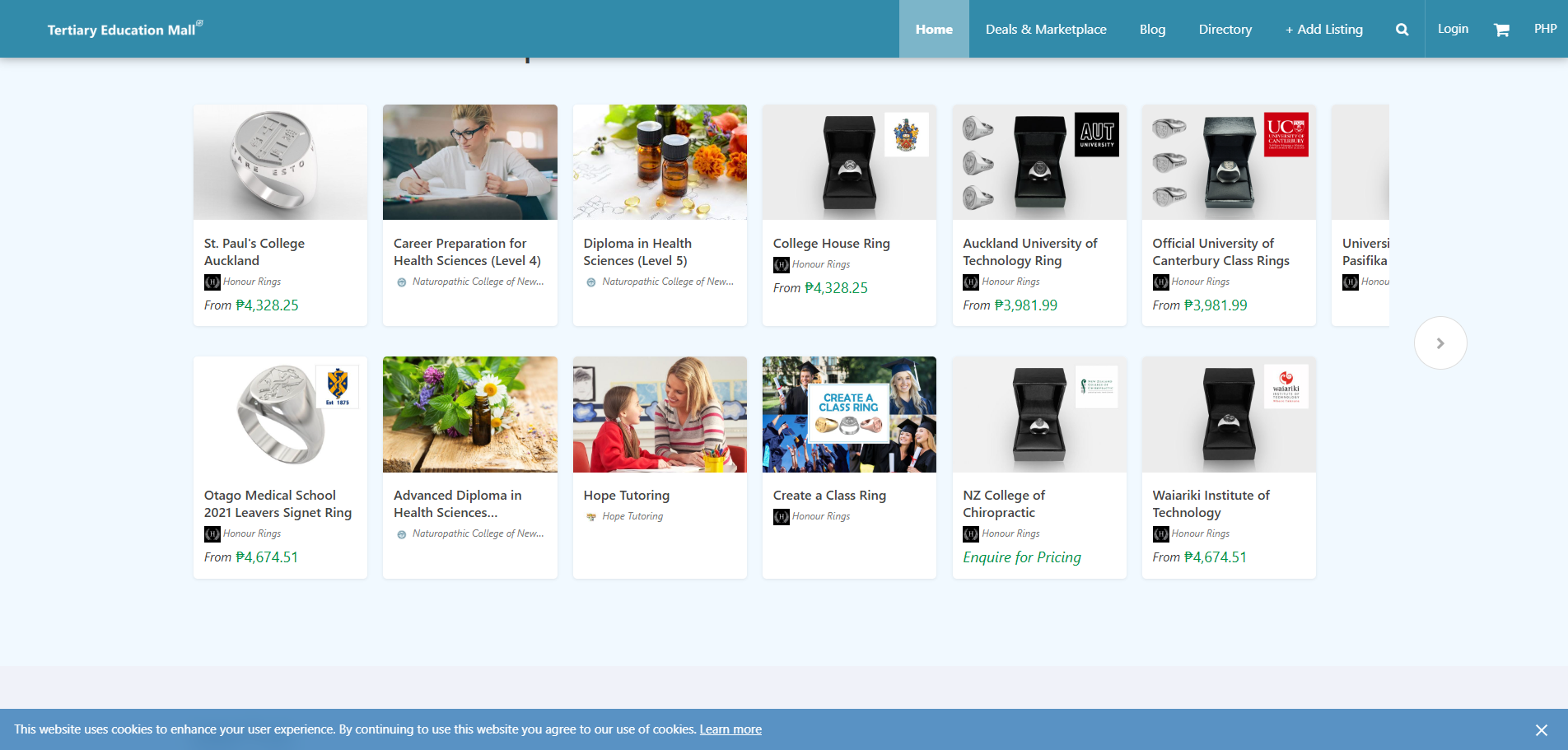Open Official University of Canterbury Class Rings

(x=1221, y=252)
